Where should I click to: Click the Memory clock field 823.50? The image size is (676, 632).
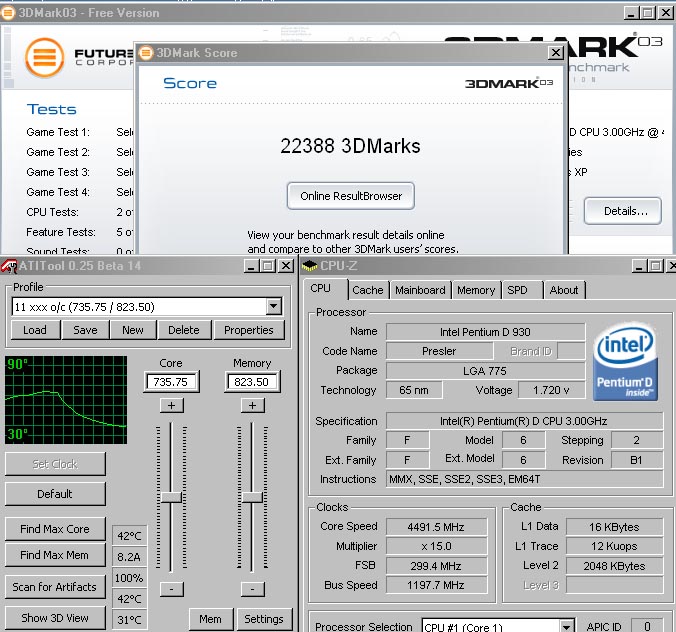[x=252, y=382]
